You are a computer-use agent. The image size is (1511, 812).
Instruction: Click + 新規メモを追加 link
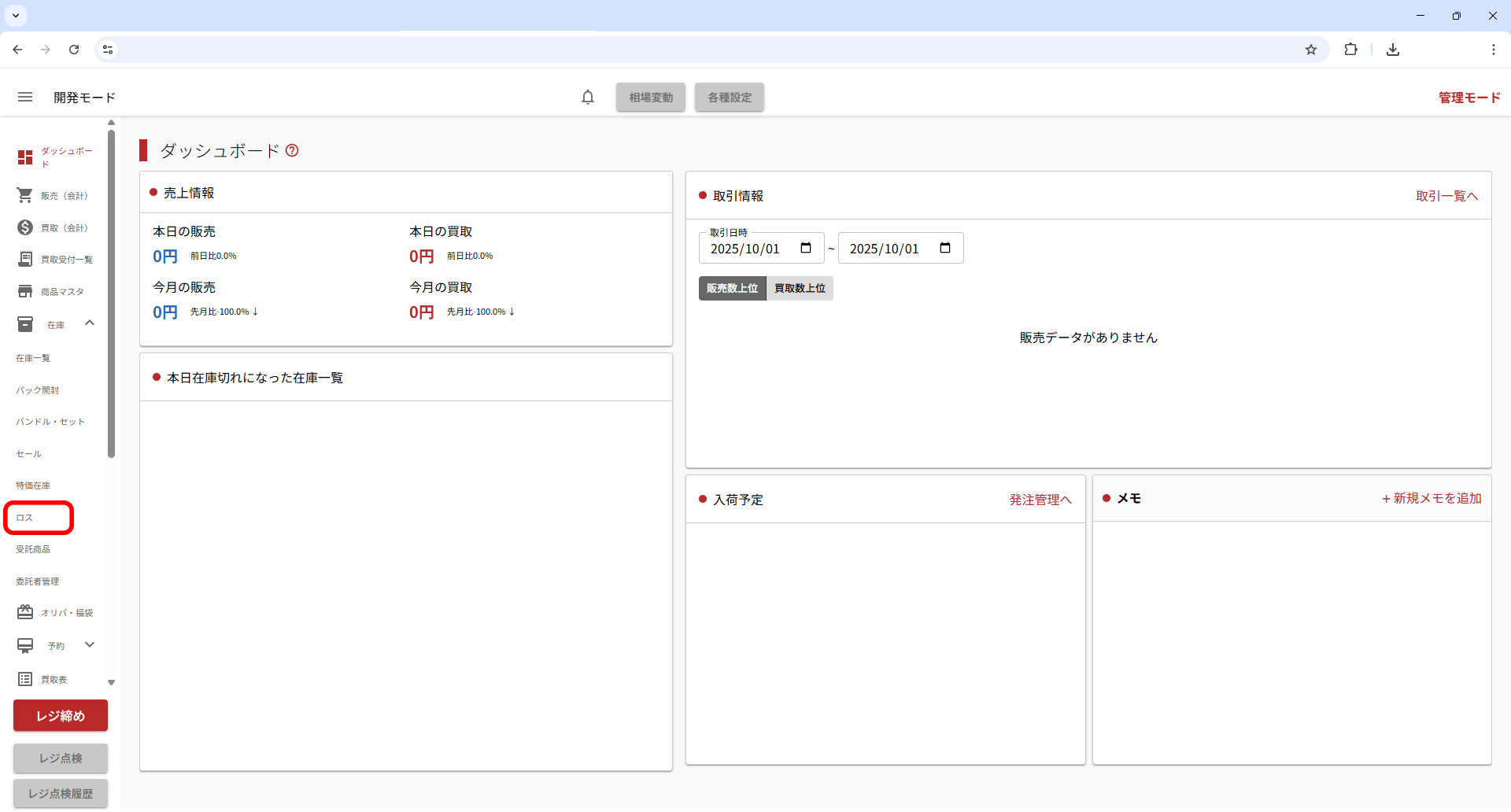tap(1432, 498)
